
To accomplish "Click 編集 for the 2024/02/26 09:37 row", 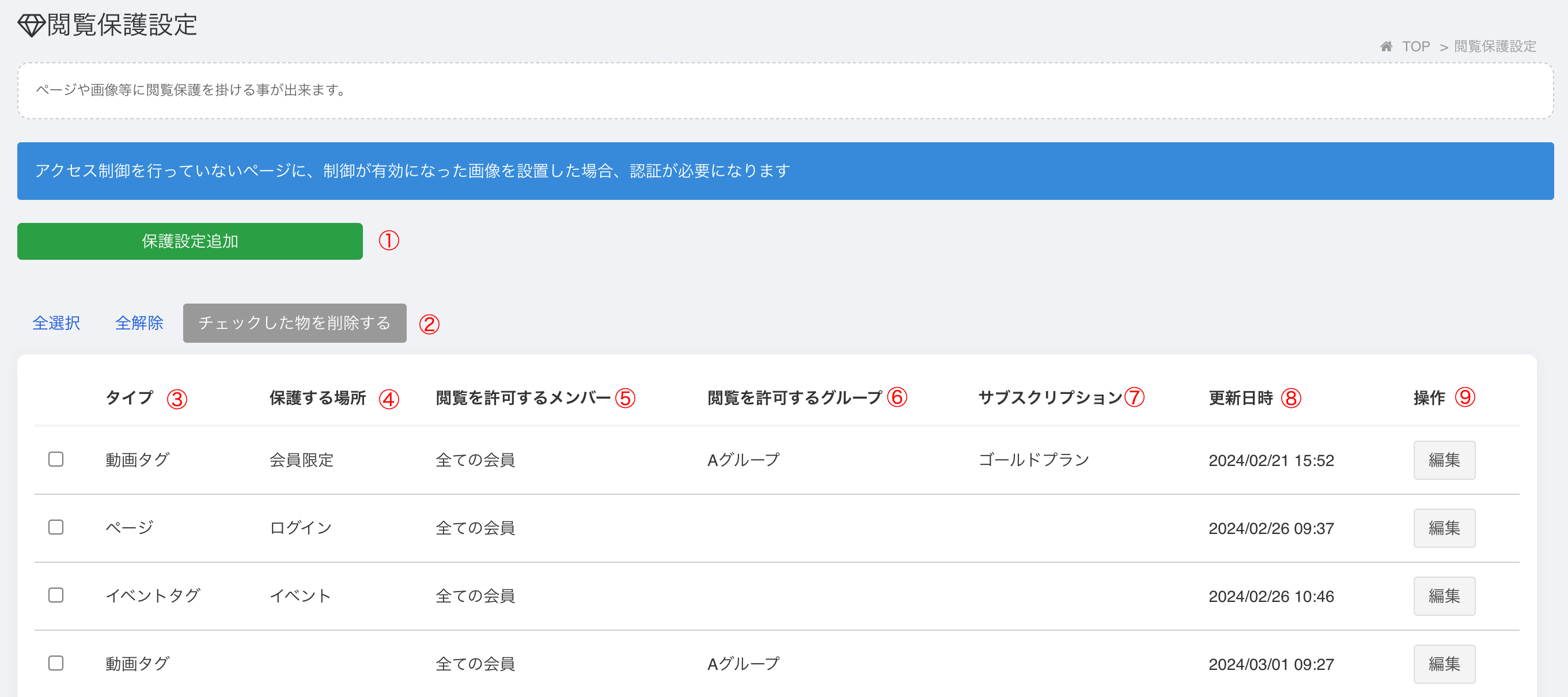I will coord(1444,528).
